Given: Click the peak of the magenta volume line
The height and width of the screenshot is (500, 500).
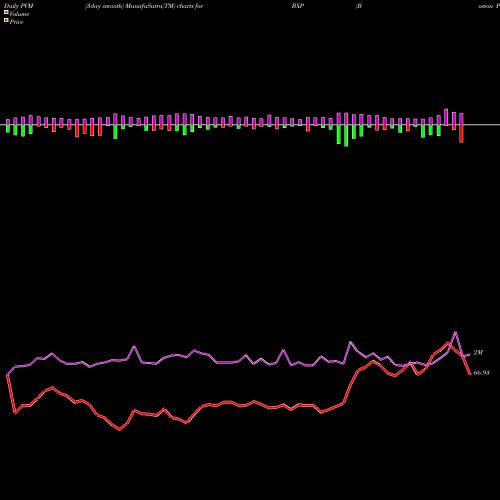Looking at the screenshot, I should click(456, 332).
